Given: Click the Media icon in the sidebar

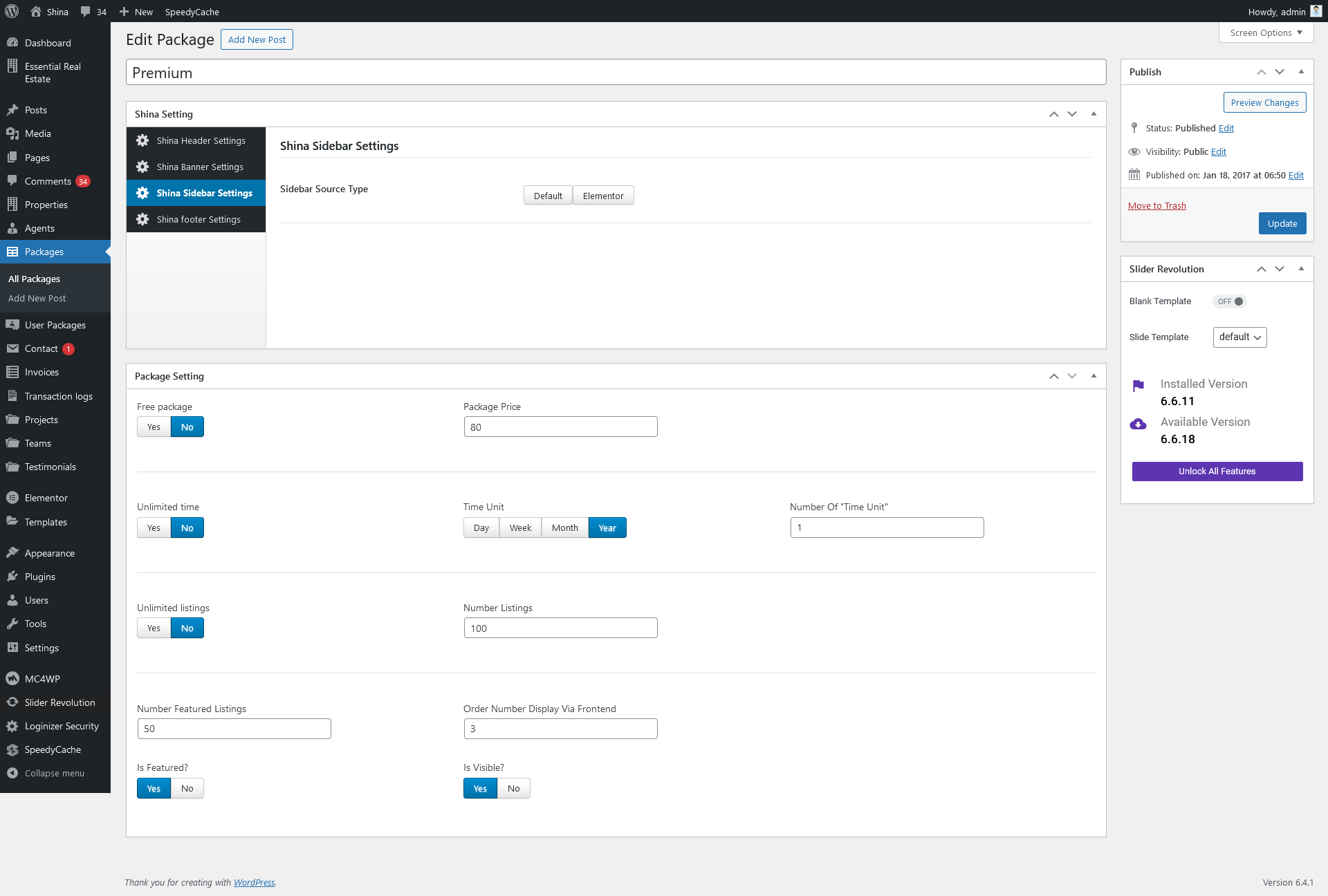Looking at the screenshot, I should click(12, 133).
